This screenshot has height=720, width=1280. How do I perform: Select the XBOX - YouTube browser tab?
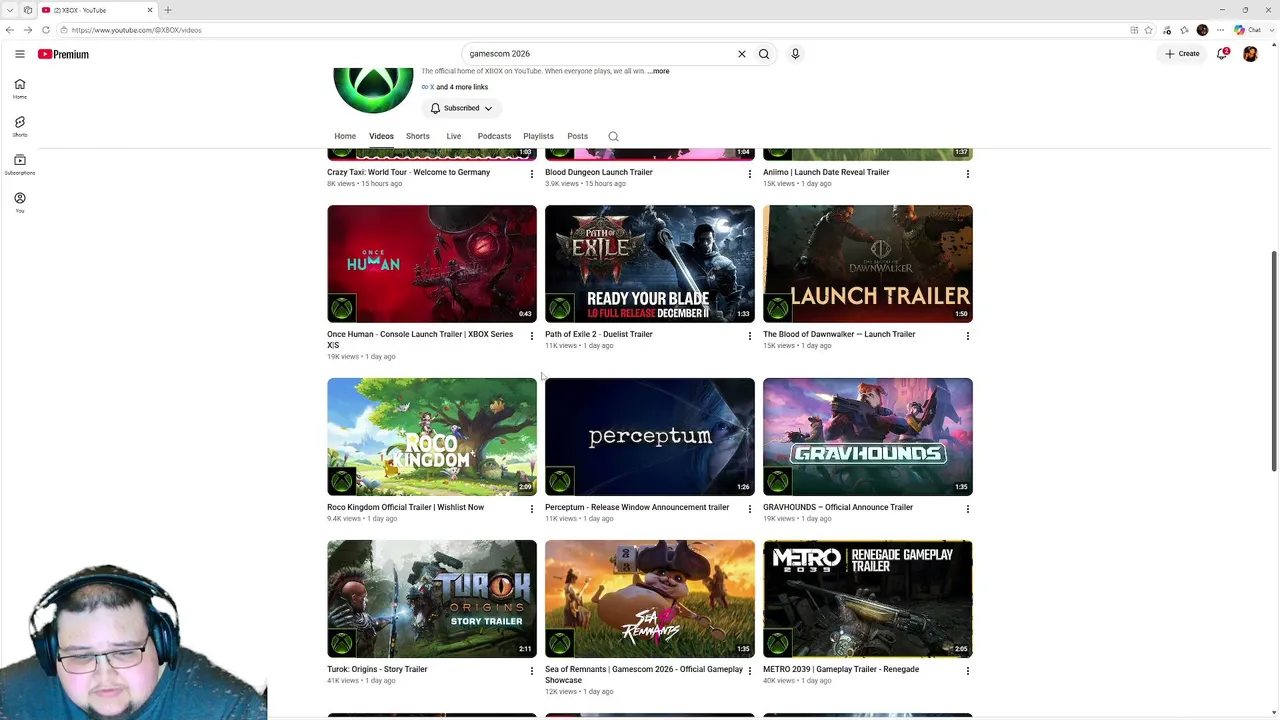click(97, 10)
